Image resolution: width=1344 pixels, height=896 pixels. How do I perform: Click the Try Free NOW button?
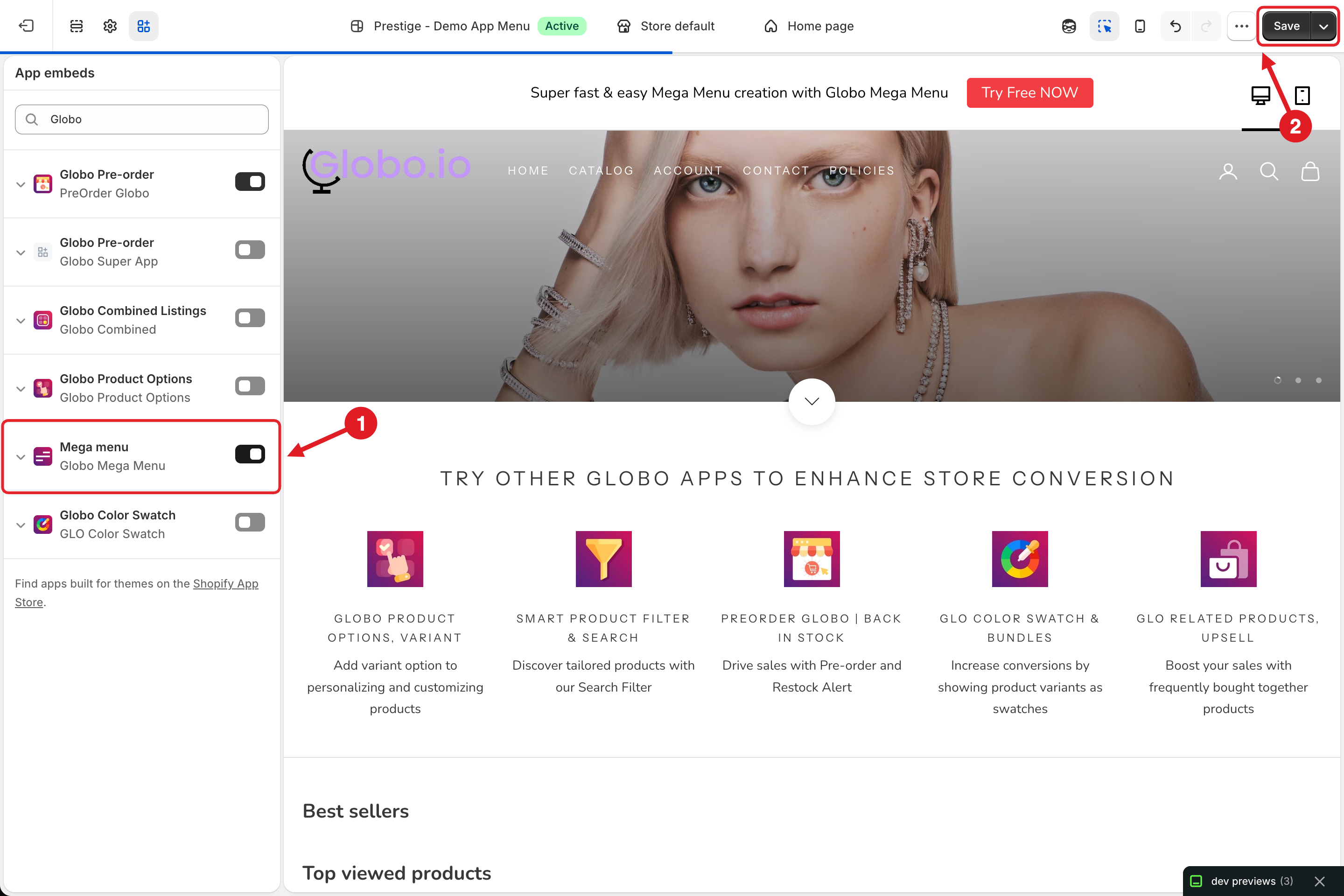1030,92
